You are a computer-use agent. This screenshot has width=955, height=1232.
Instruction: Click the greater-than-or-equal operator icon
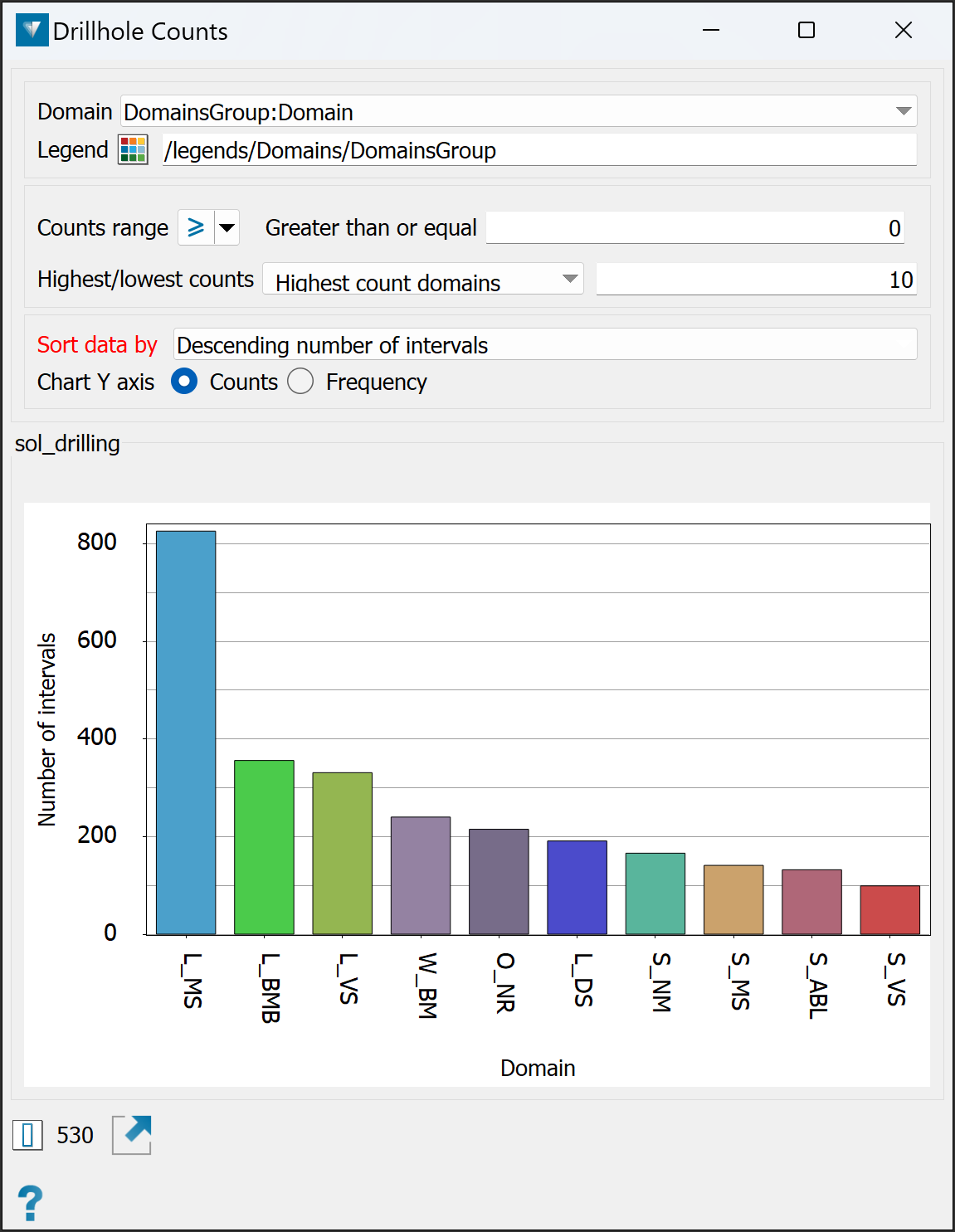point(196,227)
